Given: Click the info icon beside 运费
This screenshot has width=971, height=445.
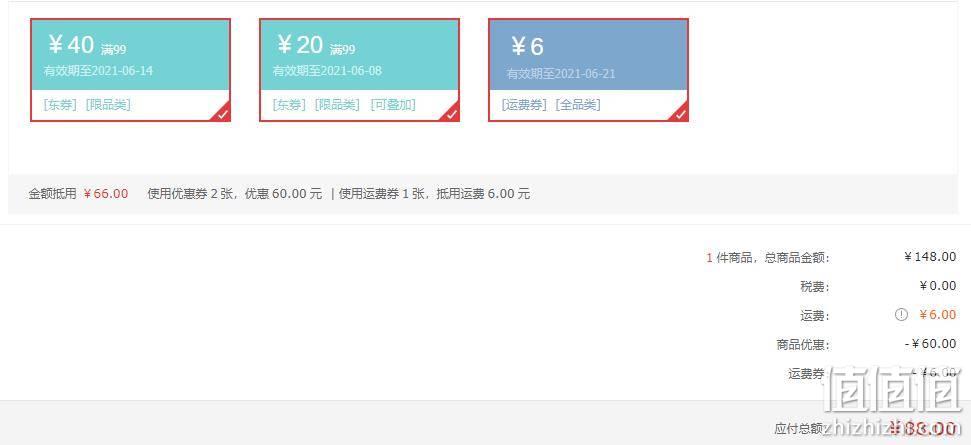Looking at the screenshot, I should [901, 314].
